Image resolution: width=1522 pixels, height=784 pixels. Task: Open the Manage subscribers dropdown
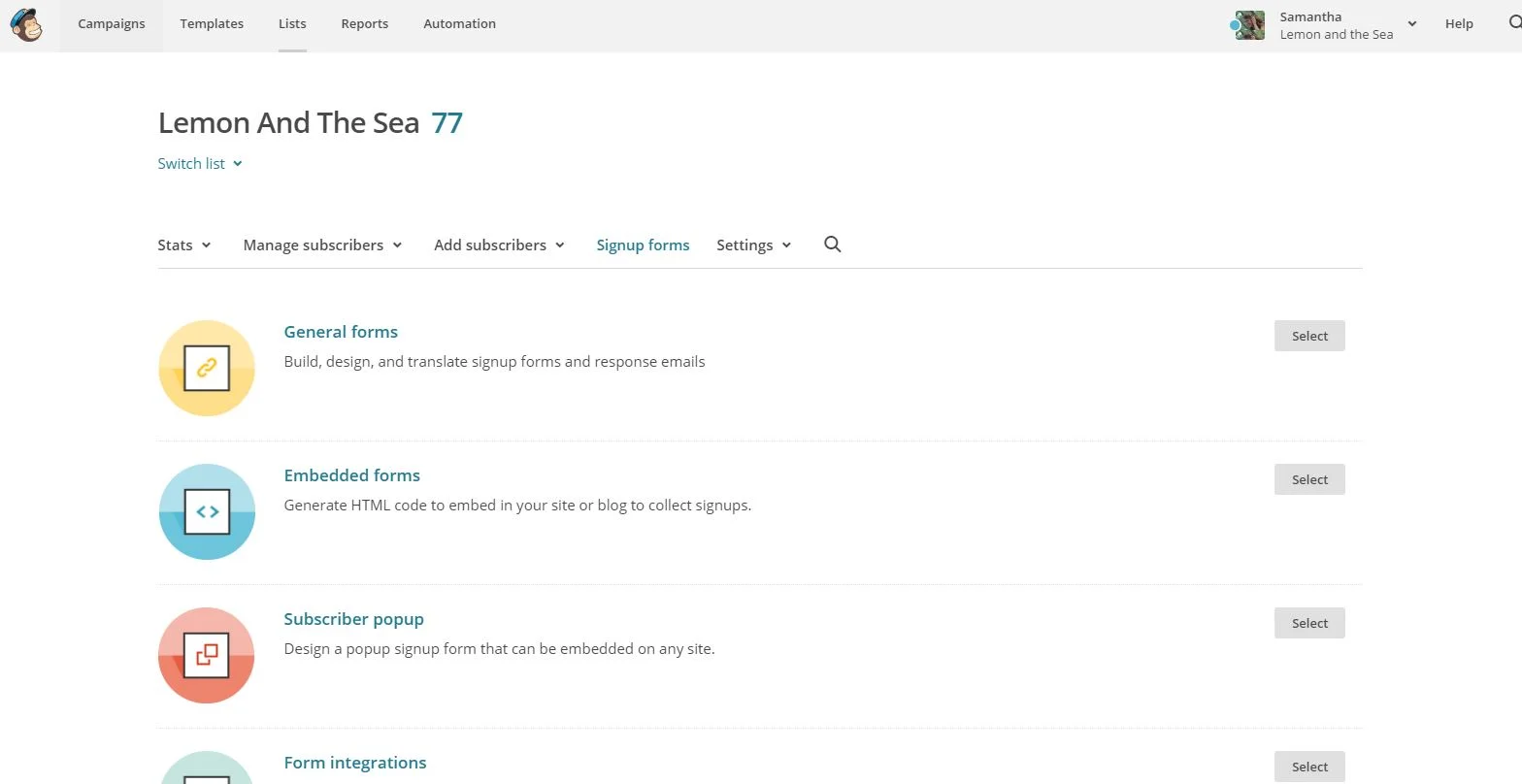[x=322, y=245]
